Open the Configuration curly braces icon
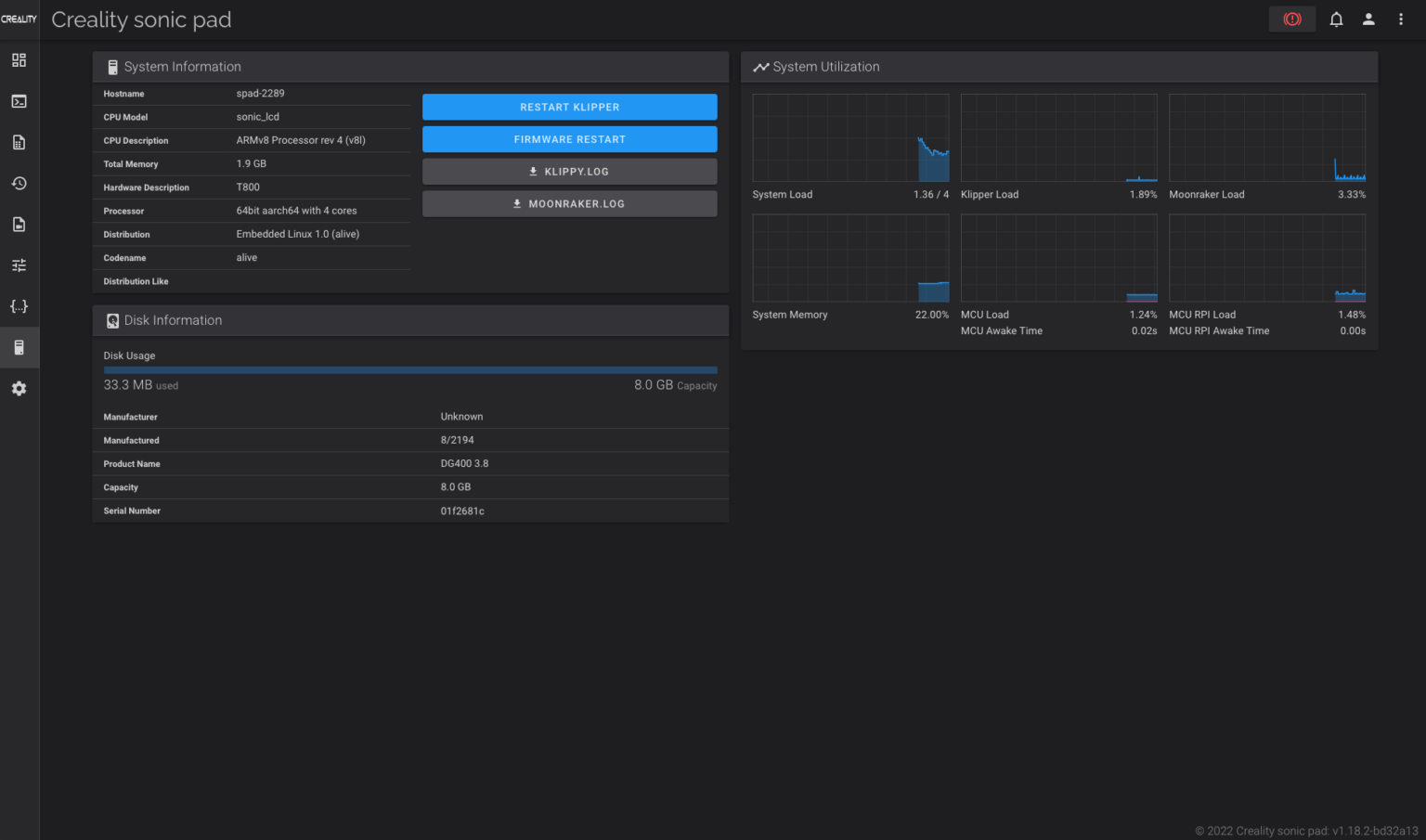The width and height of the screenshot is (1426, 840). tap(19, 306)
